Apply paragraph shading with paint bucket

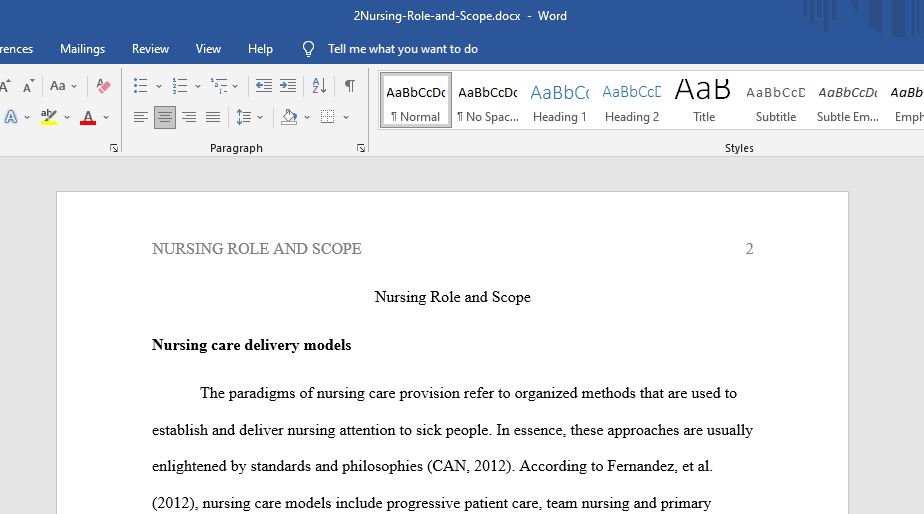coord(289,117)
